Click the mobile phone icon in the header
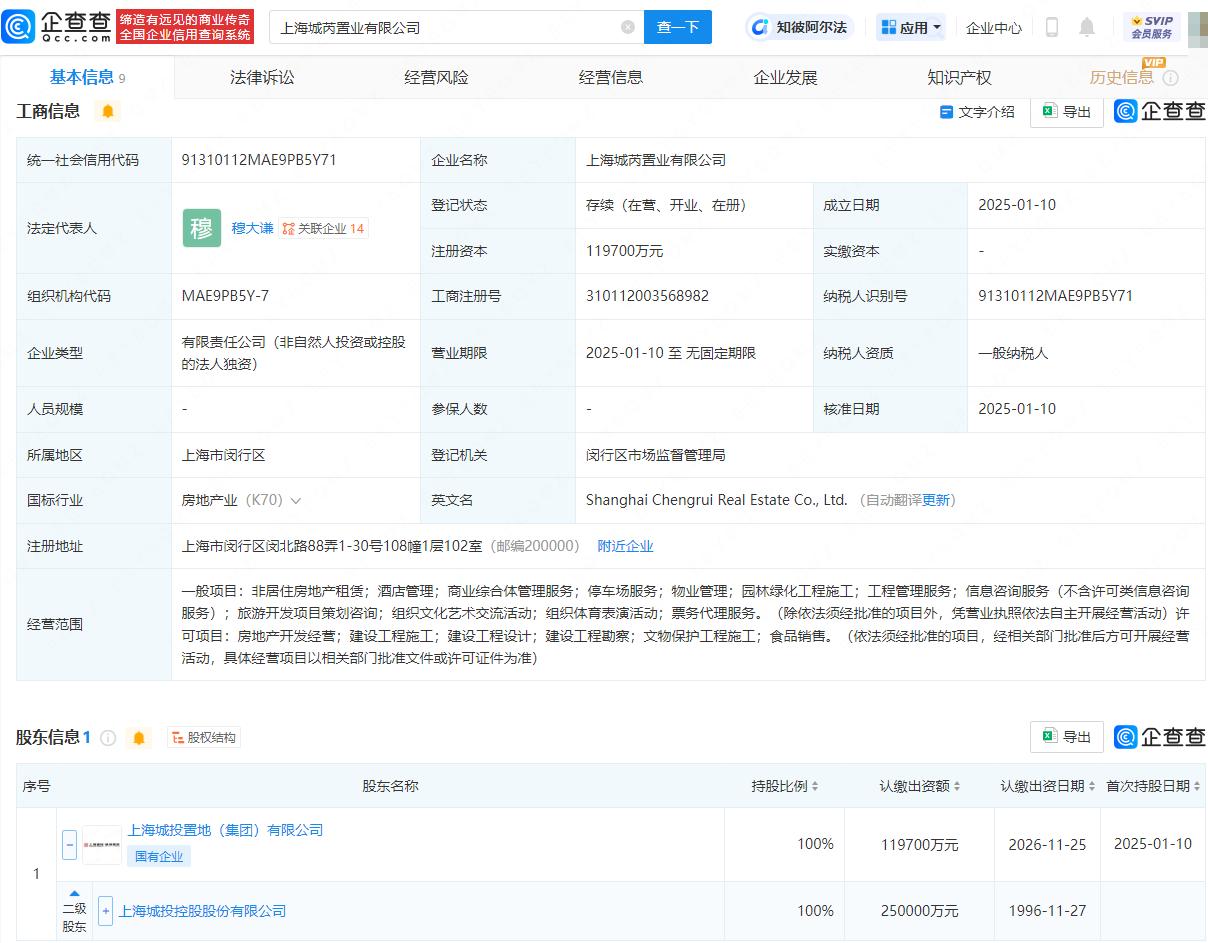The width and height of the screenshot is (1208, 943). (x=1051, y=27)
